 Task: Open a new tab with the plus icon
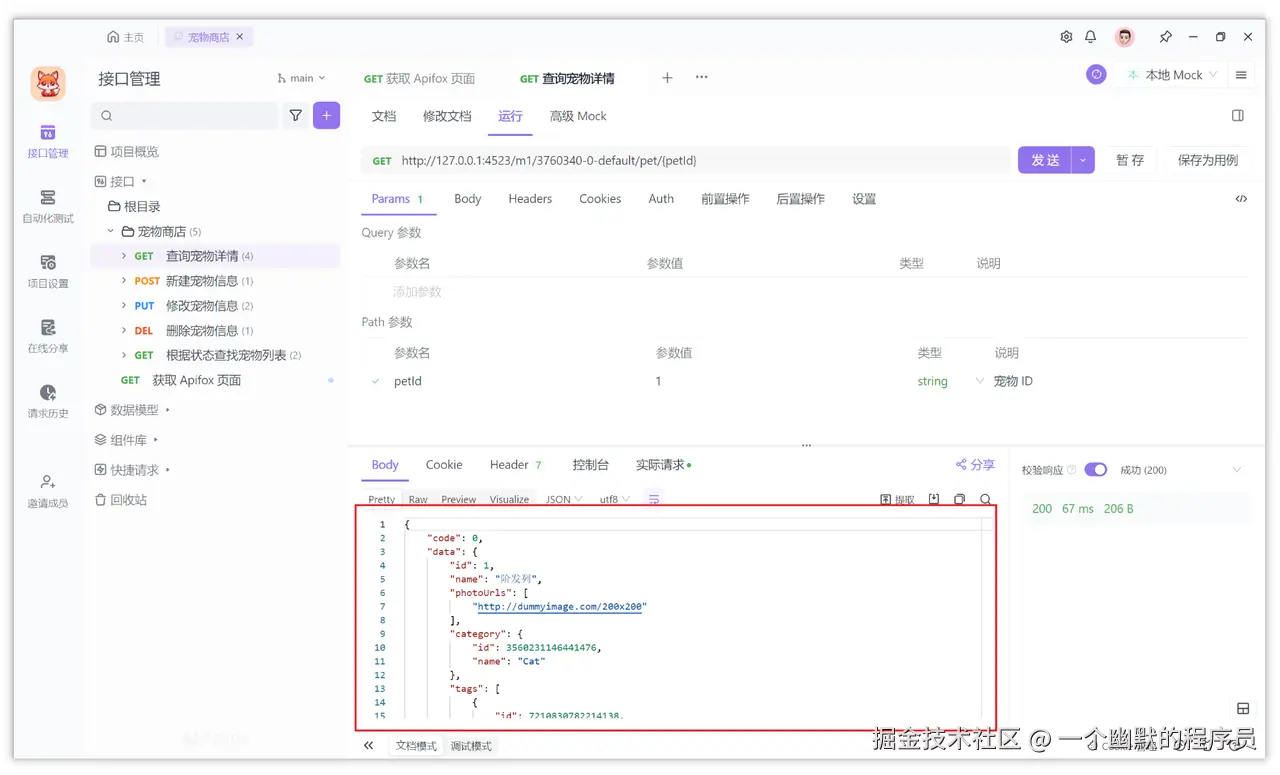(x=667, y=78)
